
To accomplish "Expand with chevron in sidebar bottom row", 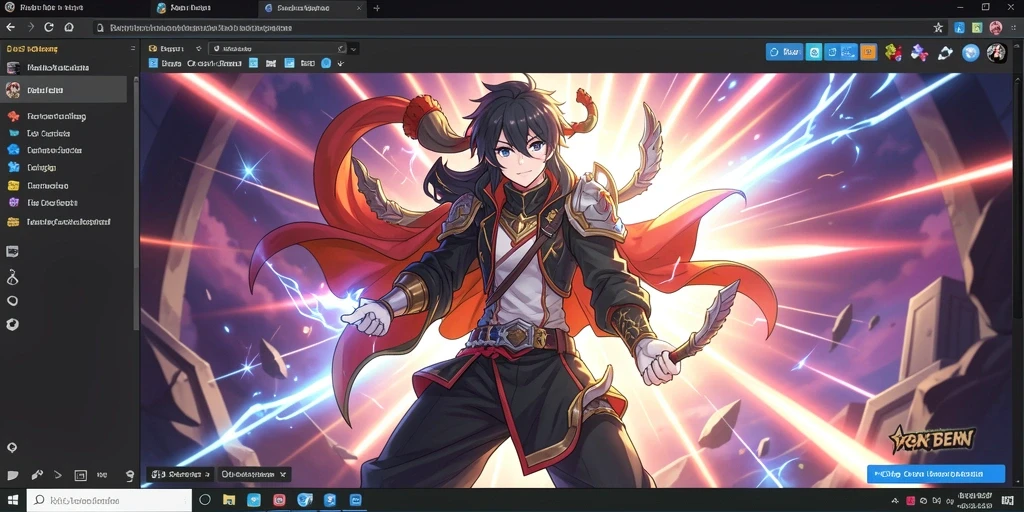I will point(58,475).
